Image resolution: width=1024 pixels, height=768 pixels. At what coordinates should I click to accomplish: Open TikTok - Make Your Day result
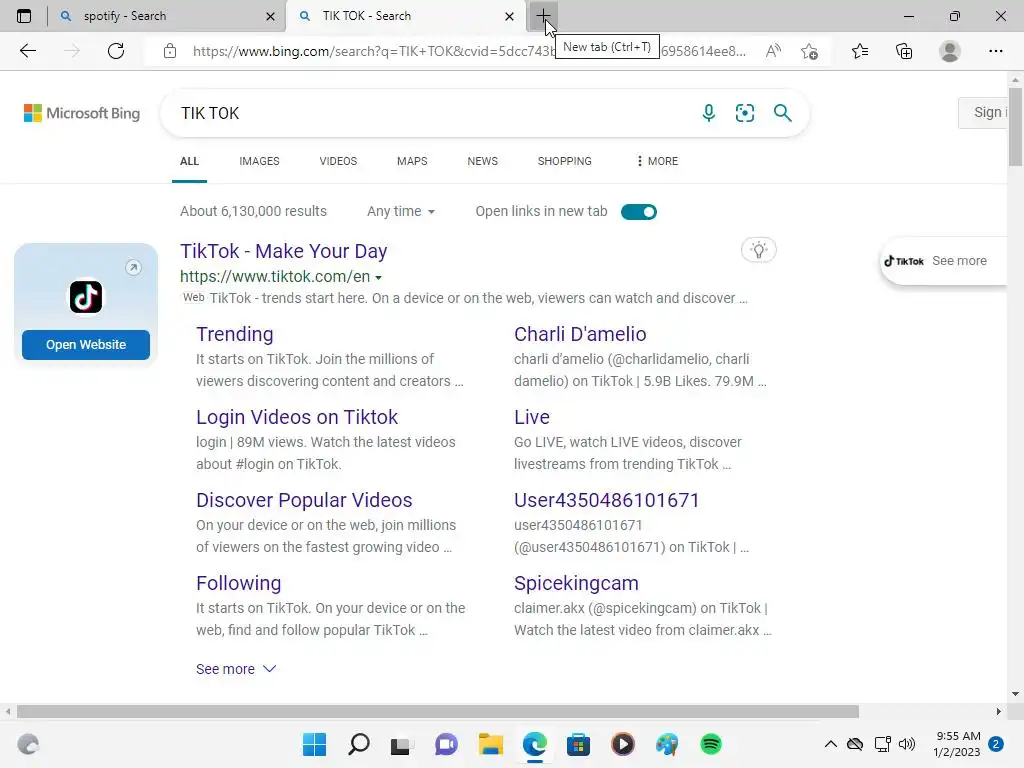click(x=283, y=251)
